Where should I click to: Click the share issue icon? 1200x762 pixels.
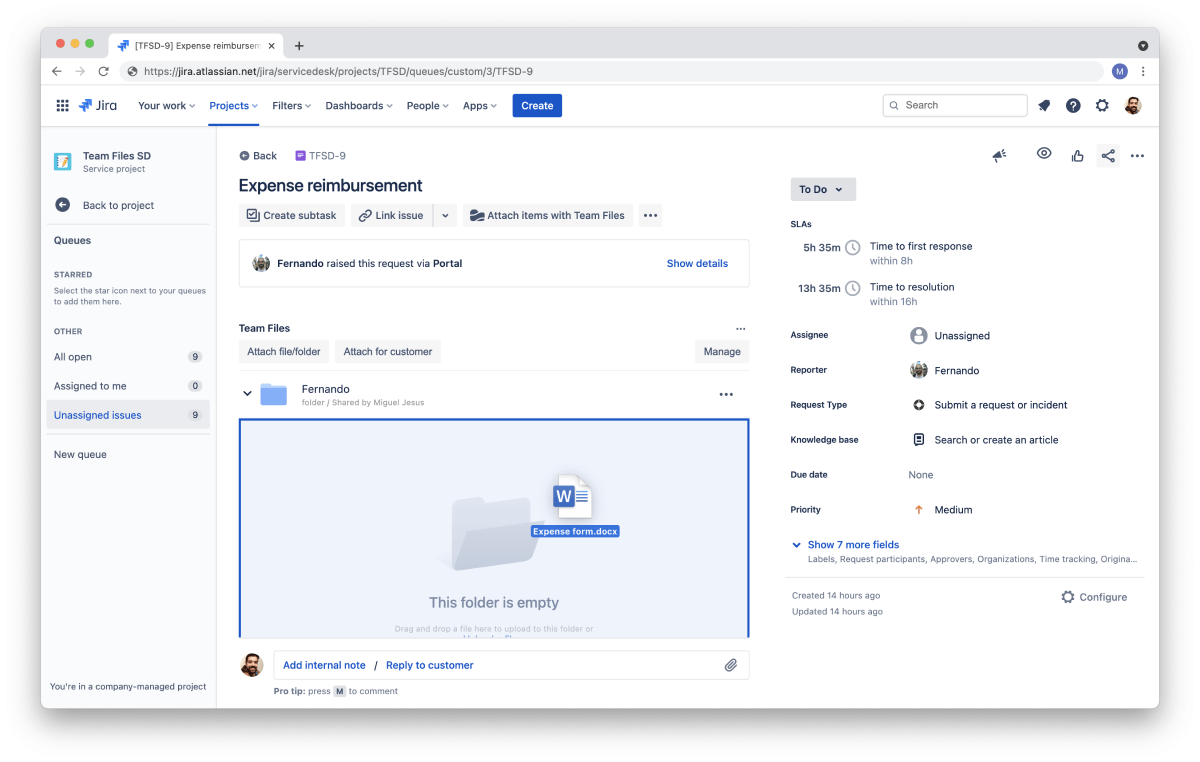tap(1108, 155)
